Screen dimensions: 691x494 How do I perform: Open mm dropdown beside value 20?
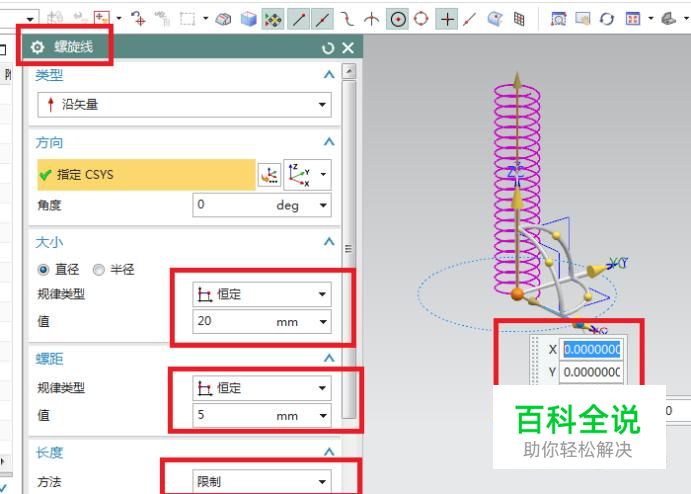(323, 322)
